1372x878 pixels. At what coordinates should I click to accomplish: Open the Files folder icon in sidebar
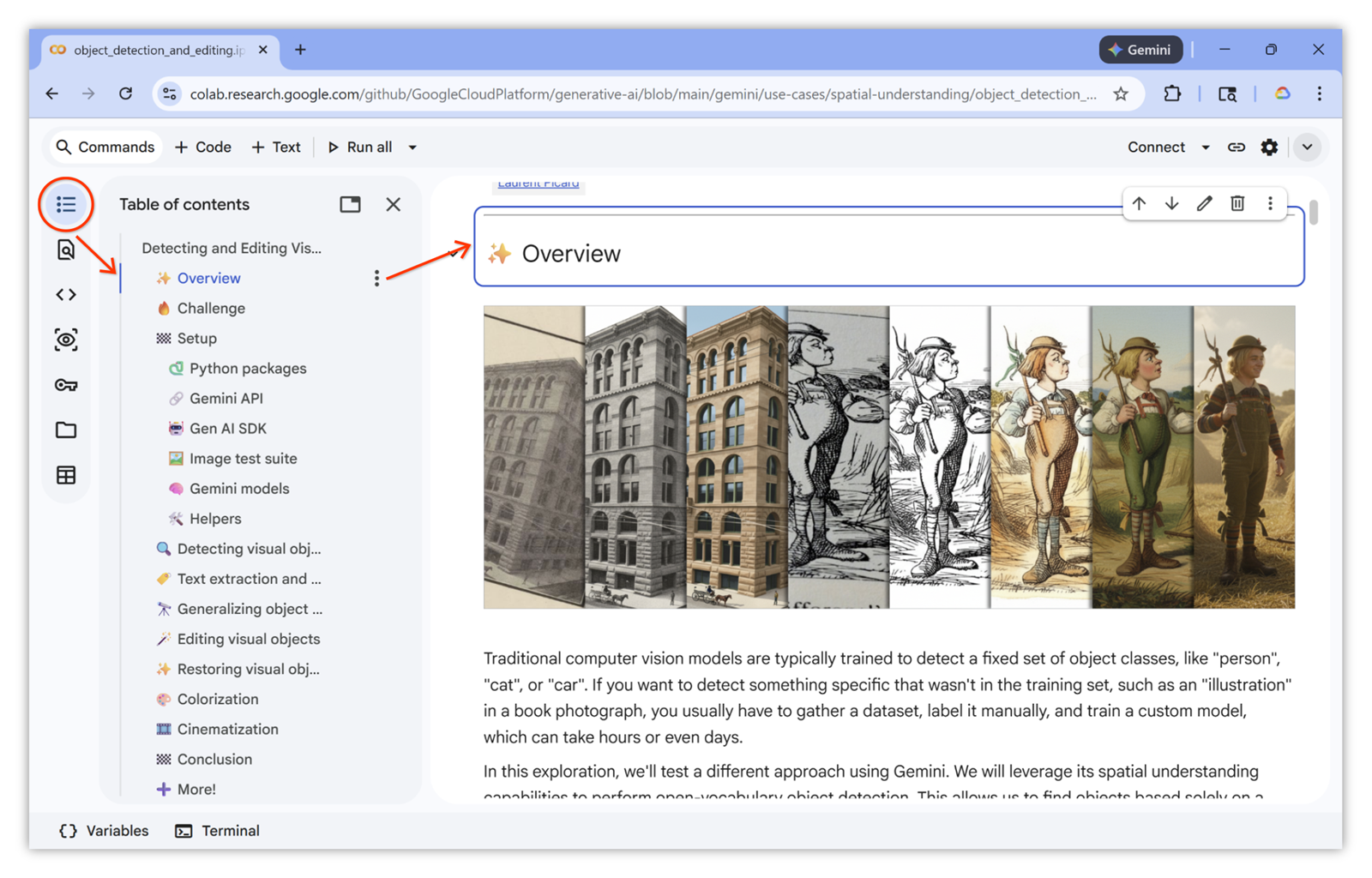point(66,430)
